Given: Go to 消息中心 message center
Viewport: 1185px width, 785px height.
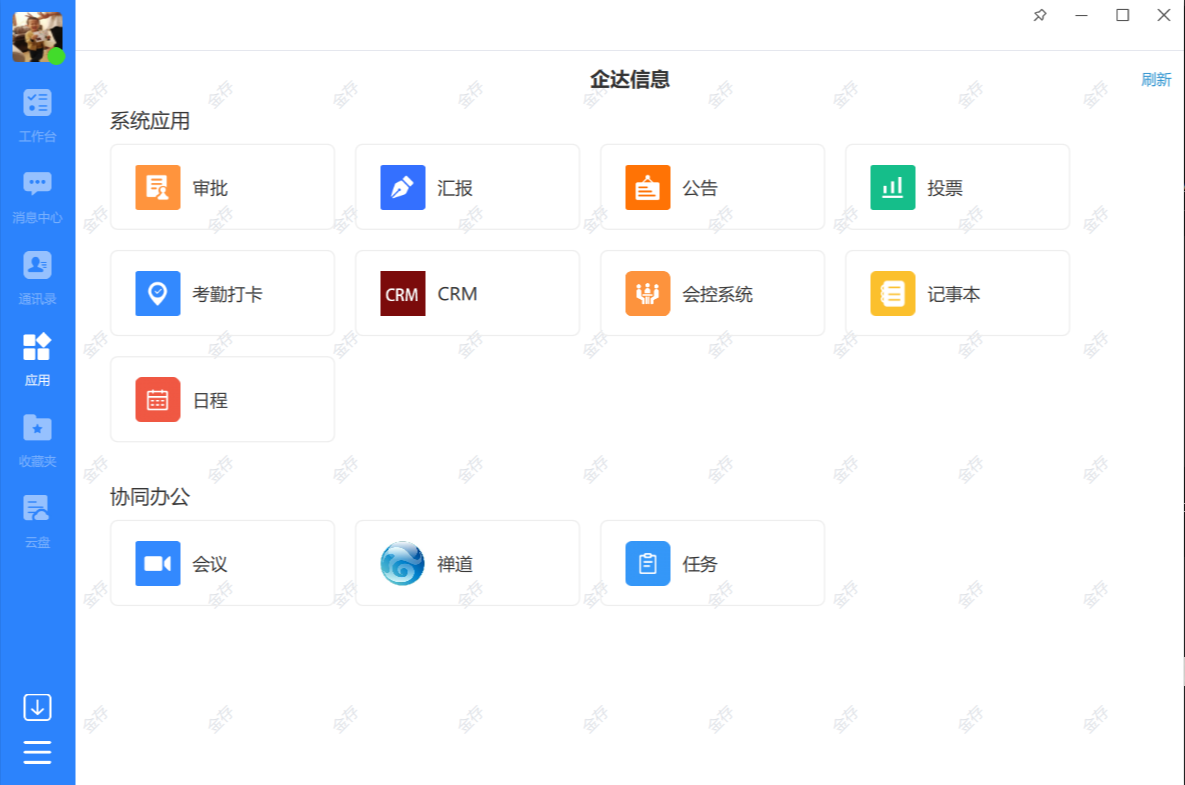Looking at the screenshot, I should pyautogui.click(x=37, y=196).
